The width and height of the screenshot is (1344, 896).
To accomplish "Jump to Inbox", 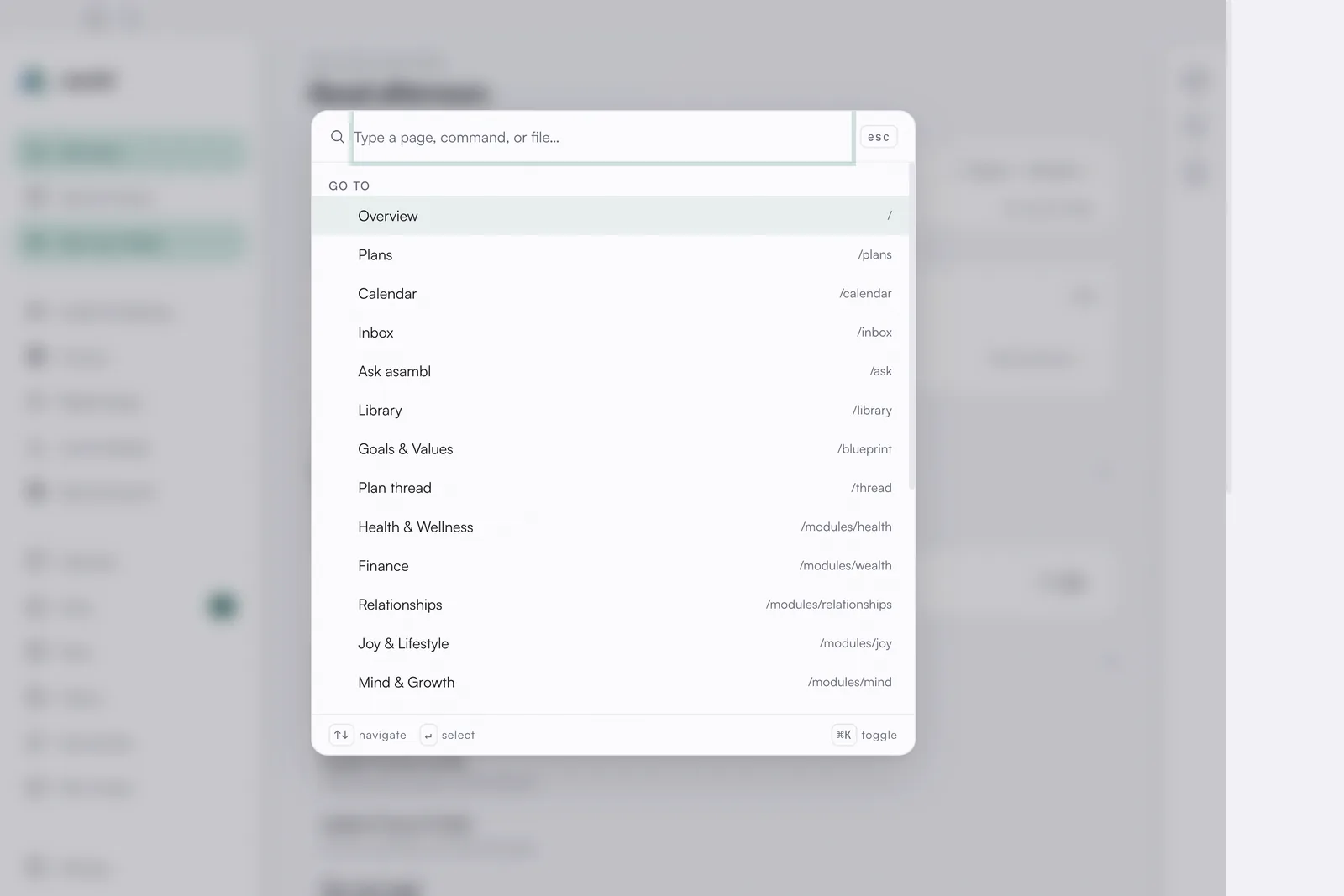I will [x=610, y=333].
